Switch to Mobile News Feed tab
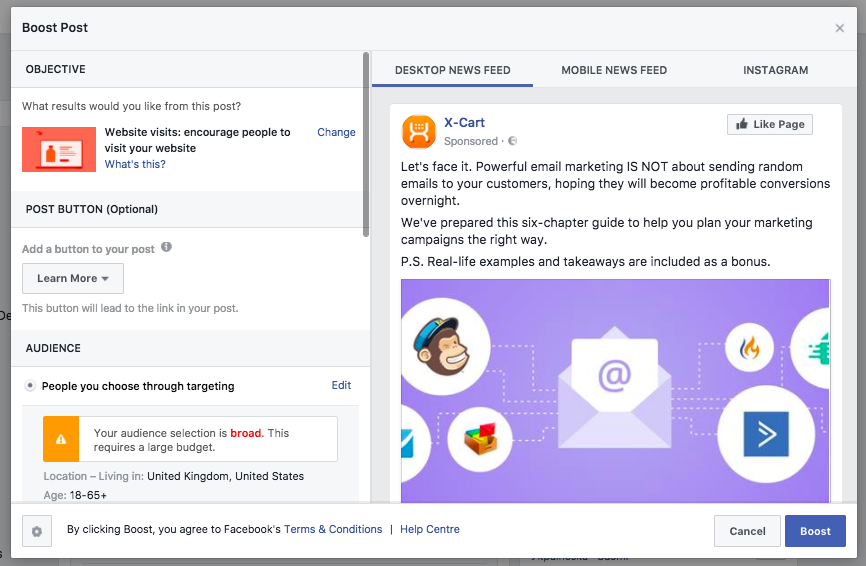The image size is (866, 566). pos(614,70)
